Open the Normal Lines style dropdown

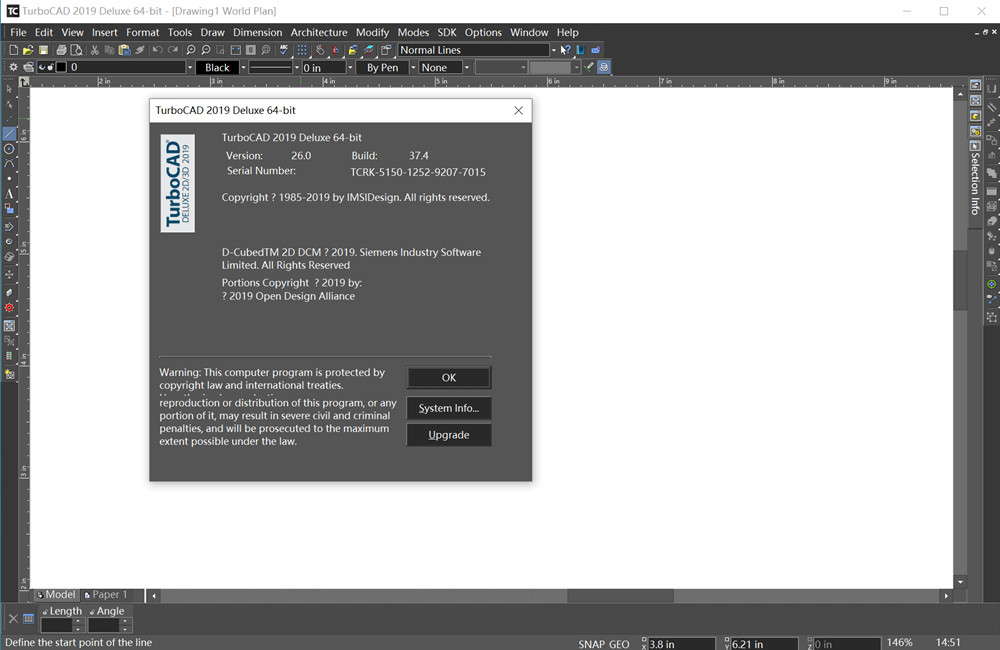553,50
